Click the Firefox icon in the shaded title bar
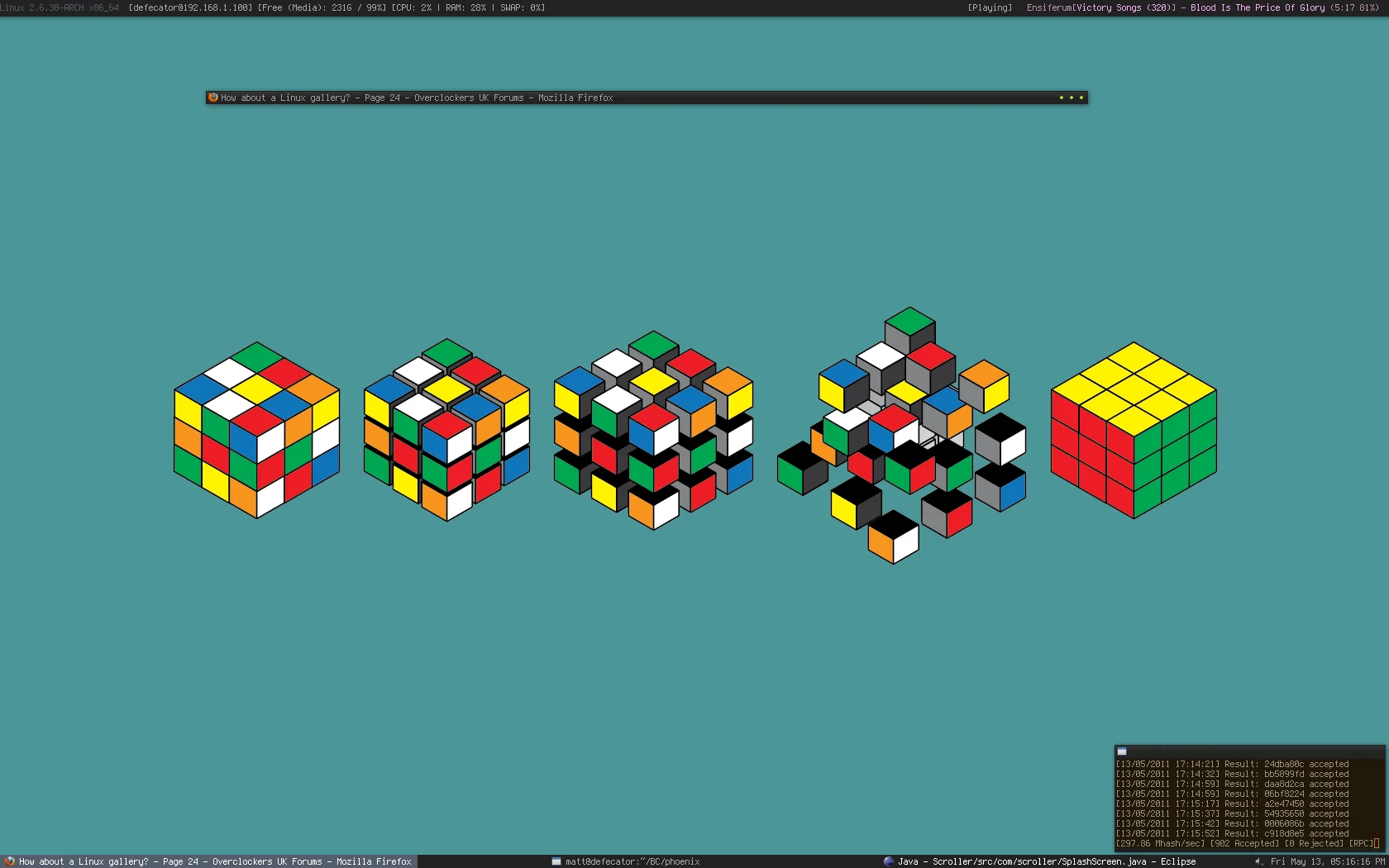Screen dimensions: 1389x868 coord(213,98)
